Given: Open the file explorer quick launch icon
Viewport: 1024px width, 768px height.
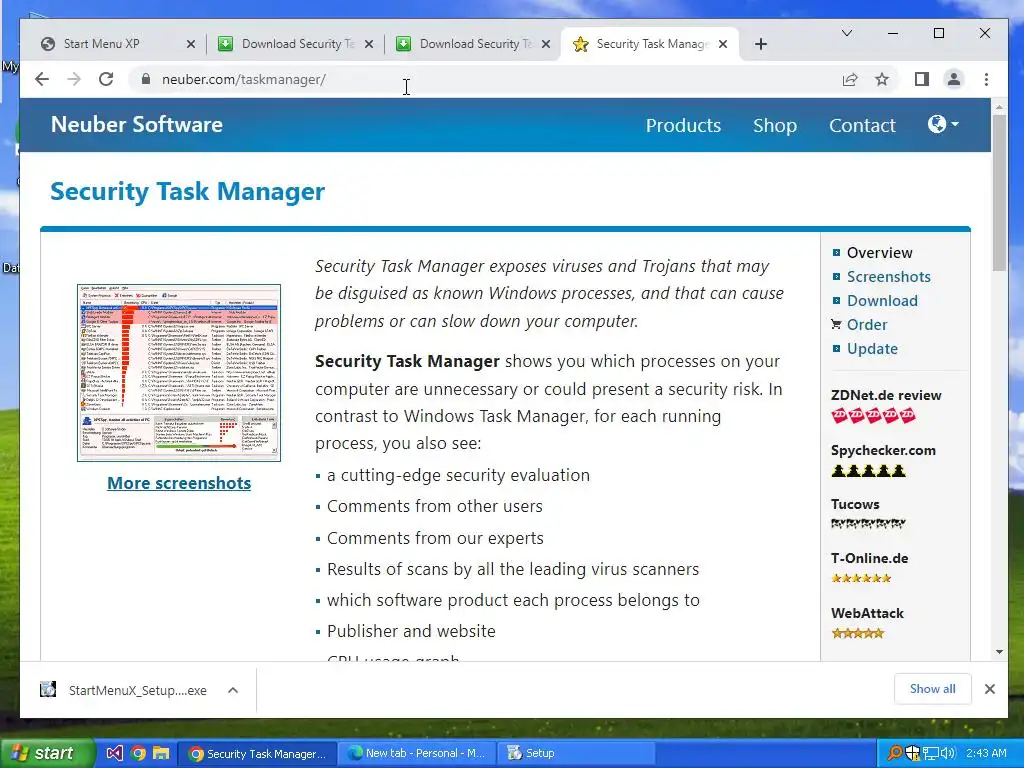Looking at the screenshot, I should point(161,754).
